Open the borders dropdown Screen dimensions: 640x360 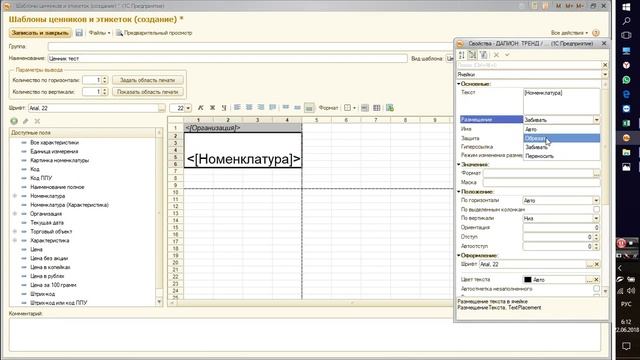tap(350, 108)
